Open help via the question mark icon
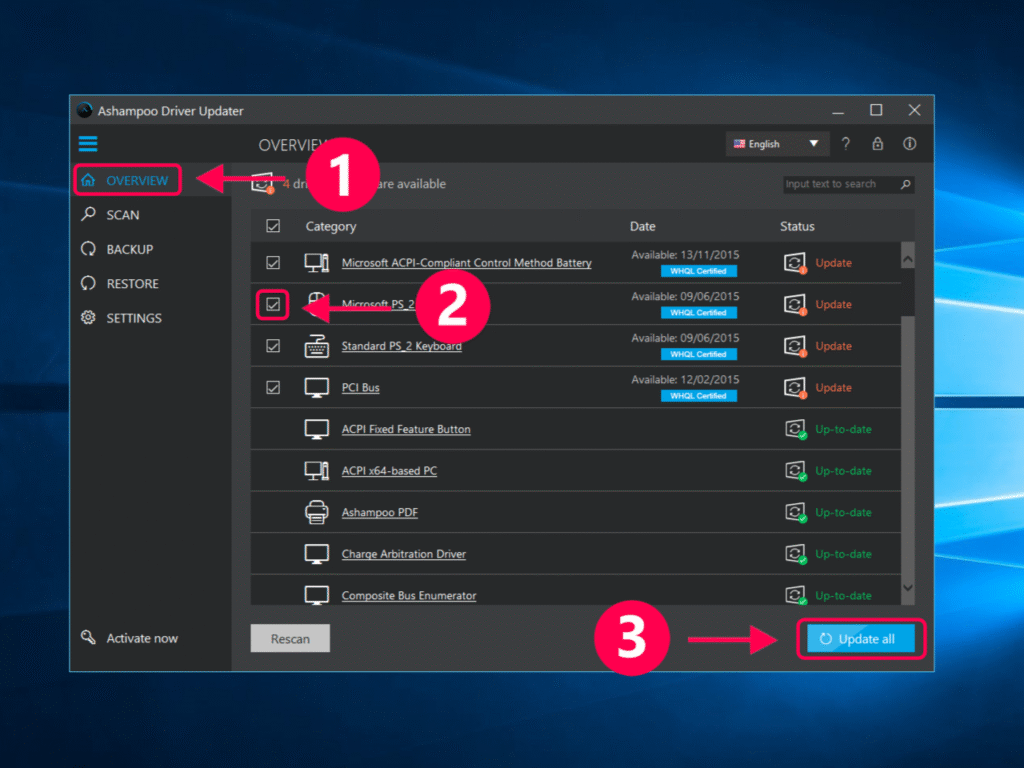Viewport: 1024px width, 768px height. point(845,144)
